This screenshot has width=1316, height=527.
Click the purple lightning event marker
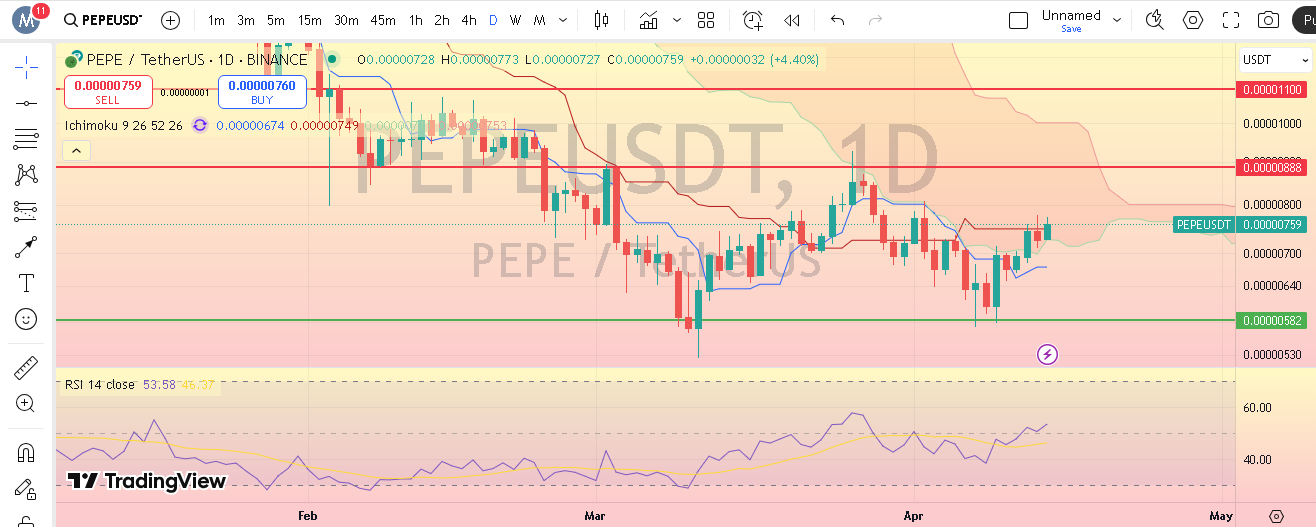[x=1047, y=354]
